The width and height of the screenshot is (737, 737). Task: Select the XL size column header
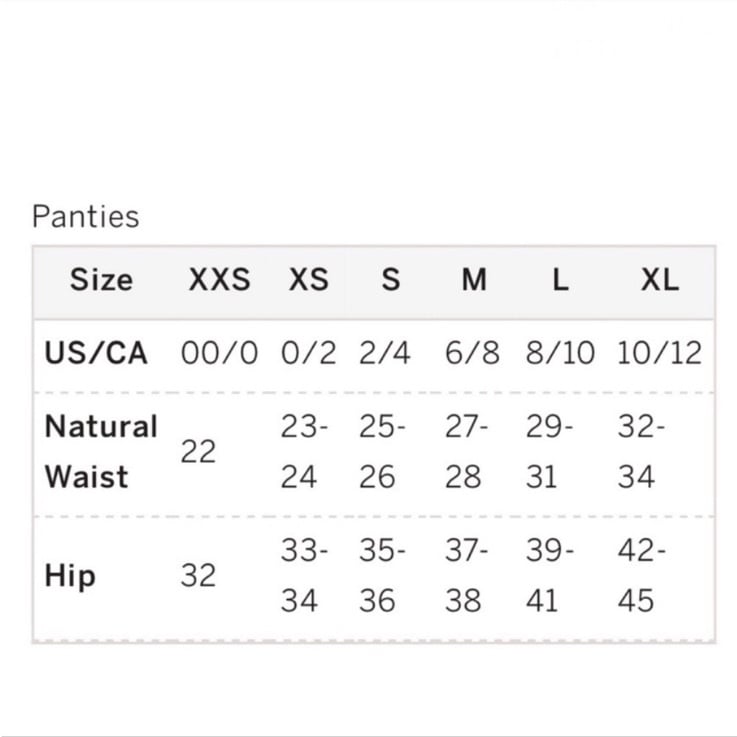click(660, 280)
